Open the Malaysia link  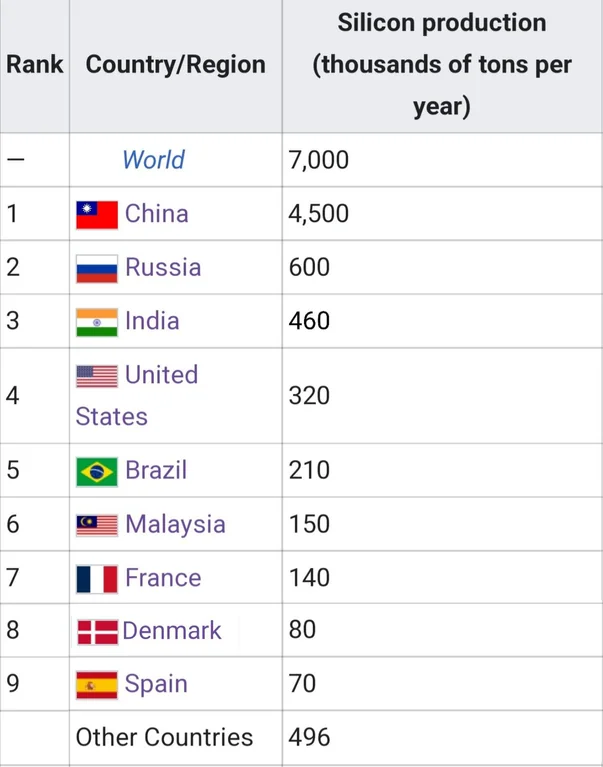(175, 525)
